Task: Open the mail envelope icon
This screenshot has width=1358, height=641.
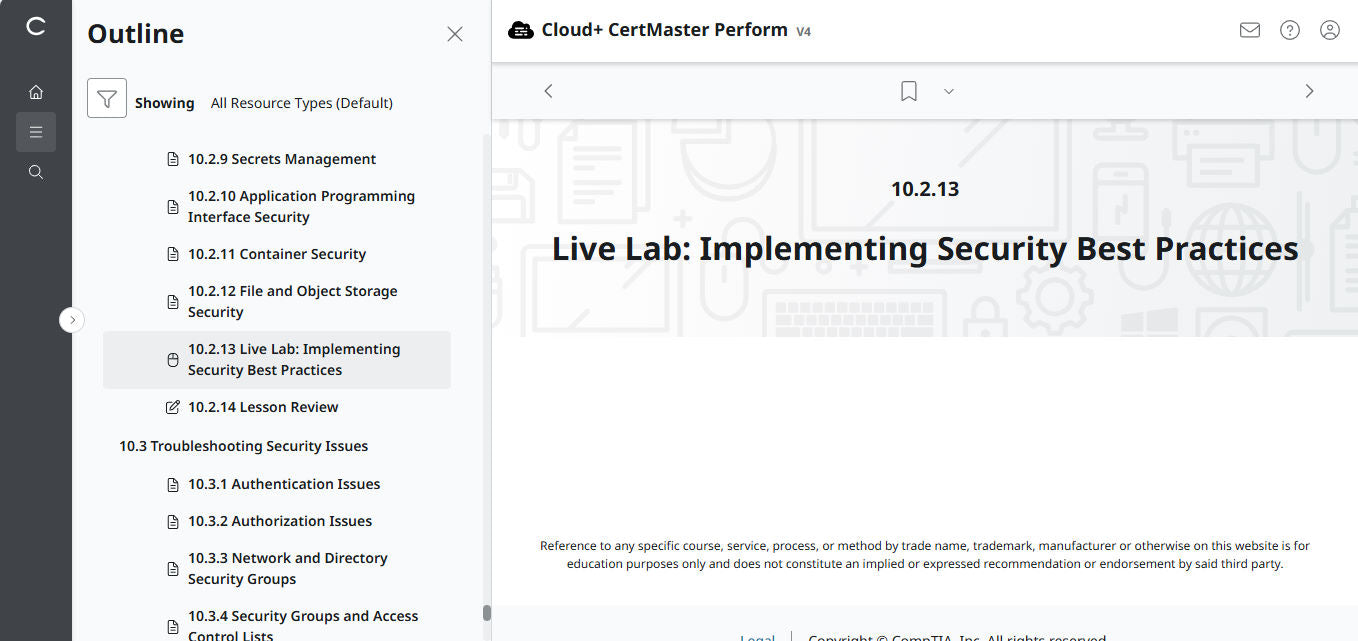Action: (1249, 30)
